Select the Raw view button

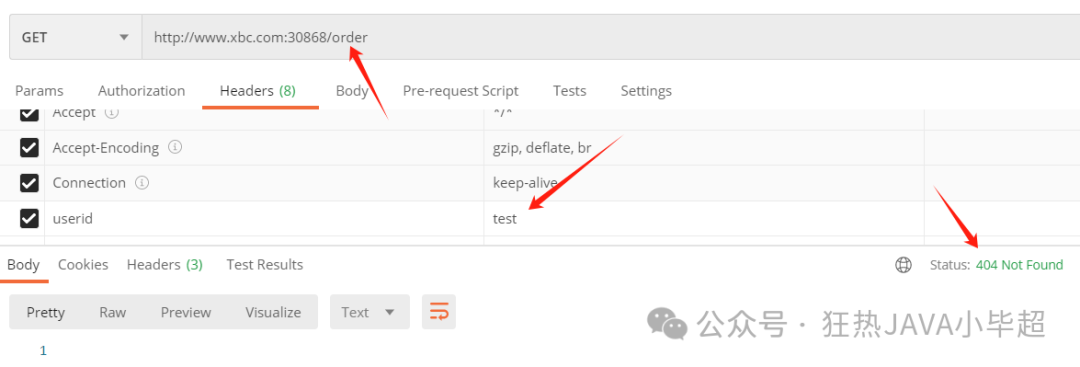point(112,312)
